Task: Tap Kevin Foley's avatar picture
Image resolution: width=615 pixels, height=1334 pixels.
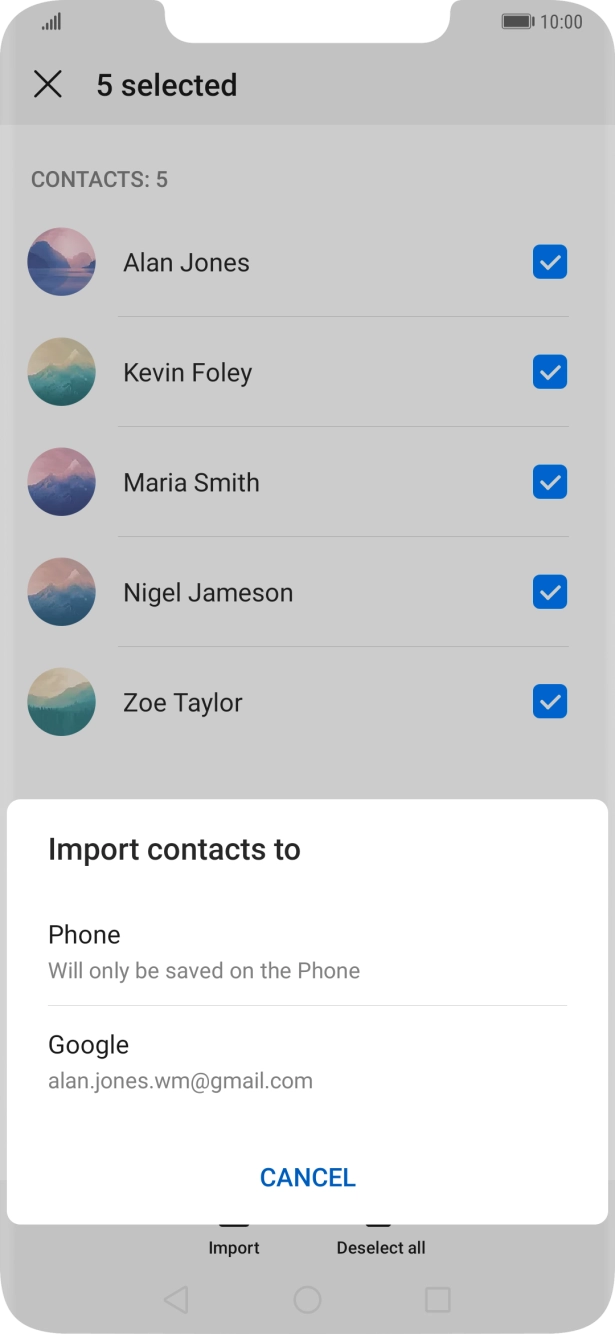Action: (x=61, y=372)
